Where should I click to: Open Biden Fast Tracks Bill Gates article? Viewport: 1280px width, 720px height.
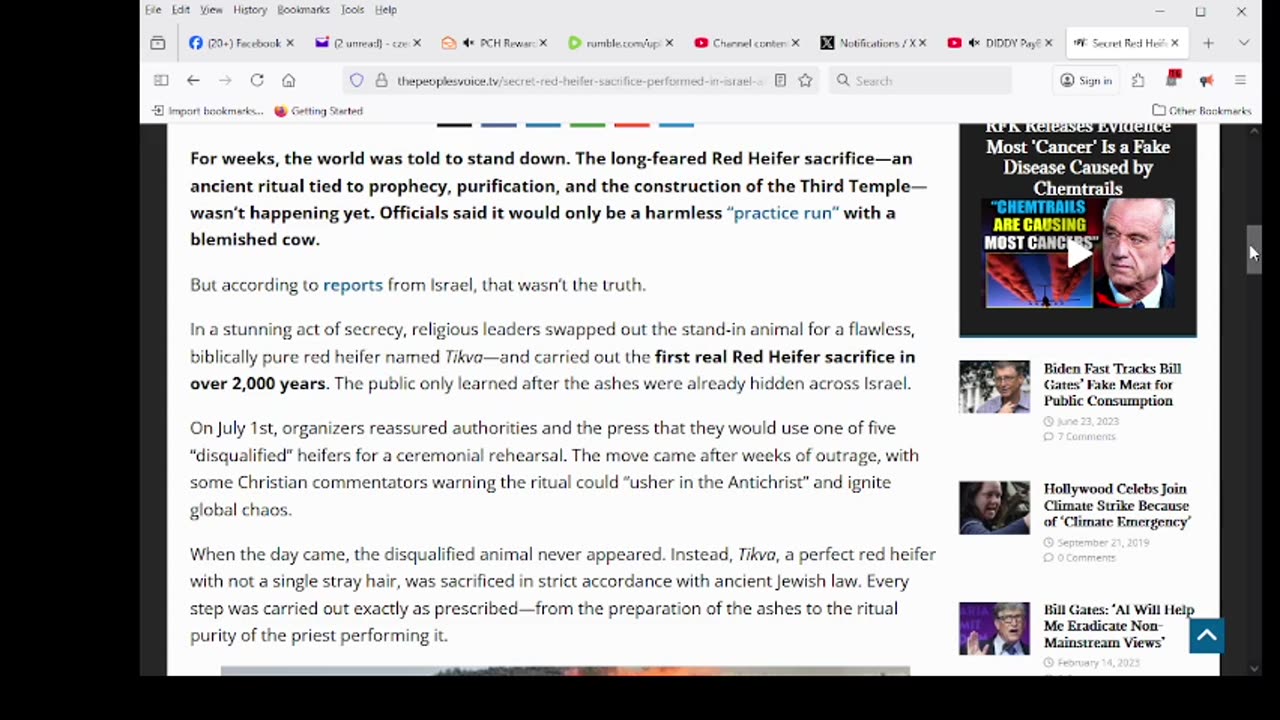click(1112, 385)
